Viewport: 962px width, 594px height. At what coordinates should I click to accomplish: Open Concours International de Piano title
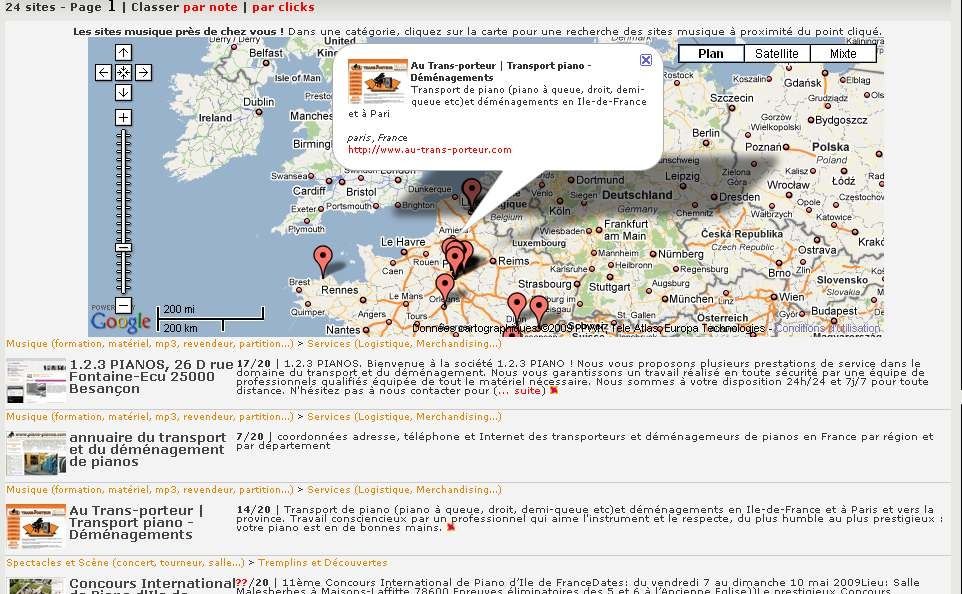(x=152, y=587)
